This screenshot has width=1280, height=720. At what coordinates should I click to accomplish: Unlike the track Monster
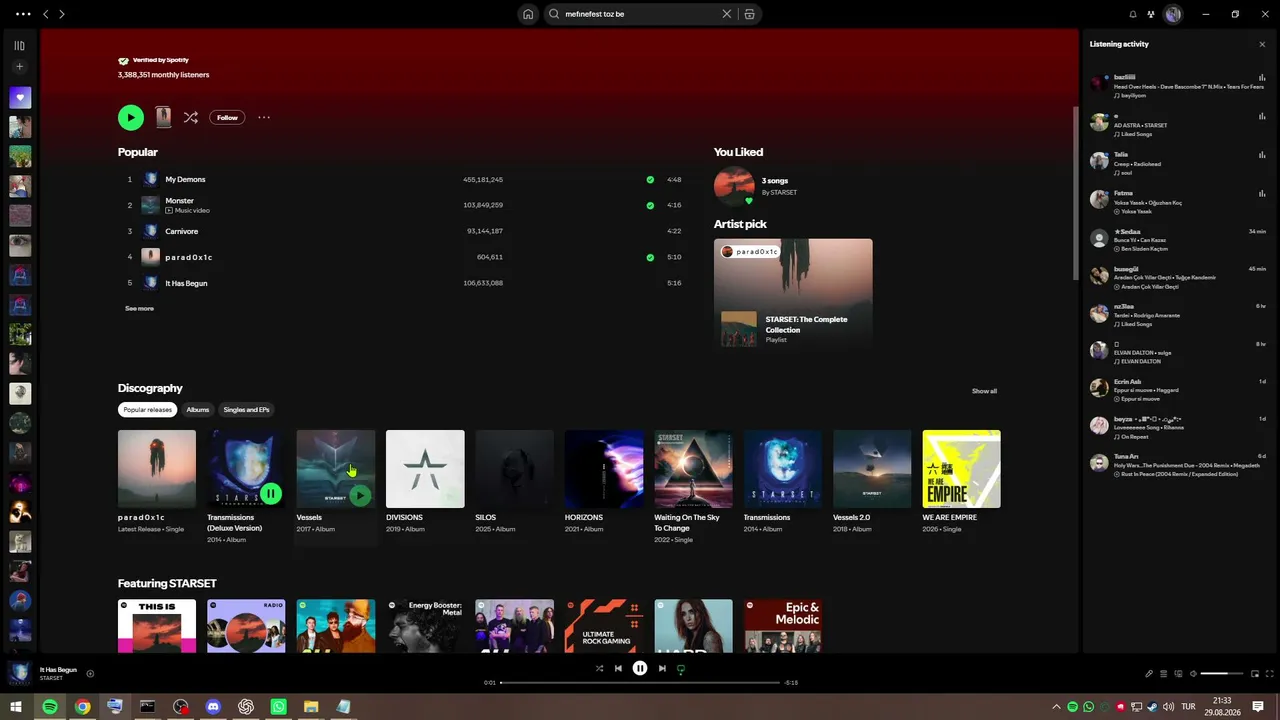coord(650,206)
